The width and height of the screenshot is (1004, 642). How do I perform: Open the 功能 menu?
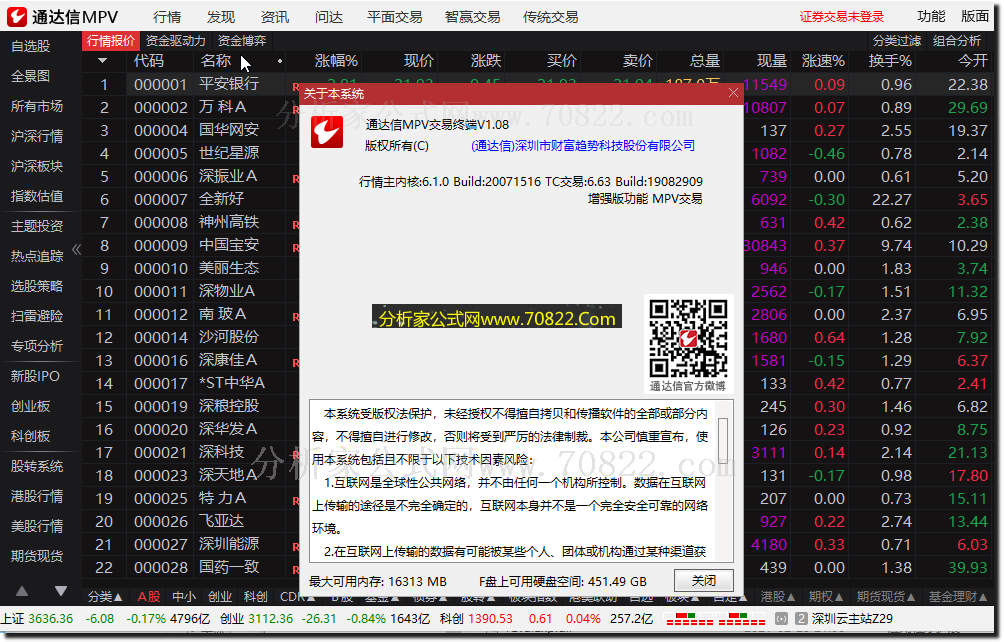[x=931, y=17]
